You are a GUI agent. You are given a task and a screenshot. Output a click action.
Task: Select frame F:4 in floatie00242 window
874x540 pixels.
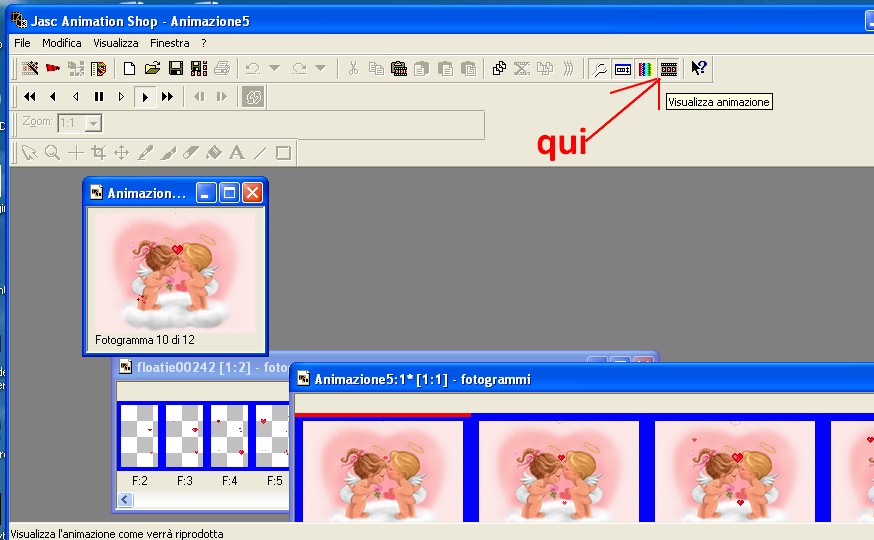pyautogui.click(x=229, y=436)
